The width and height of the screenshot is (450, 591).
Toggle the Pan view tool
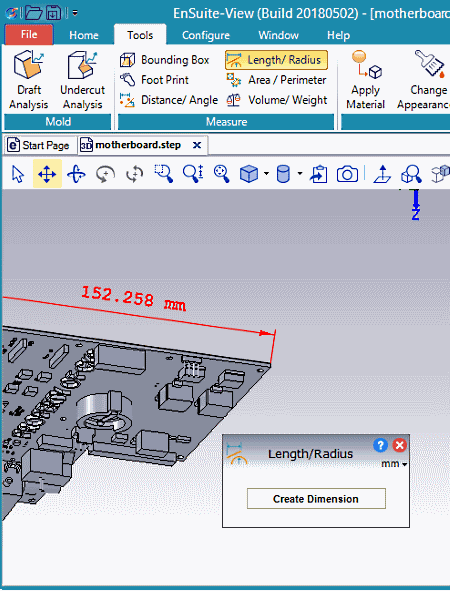(x=47, y=174)
